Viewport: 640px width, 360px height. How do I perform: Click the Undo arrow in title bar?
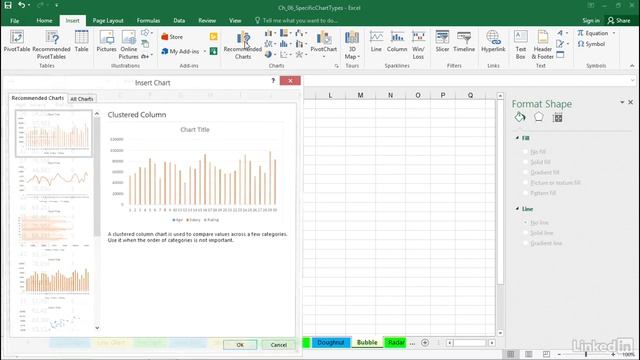[22, 5]
